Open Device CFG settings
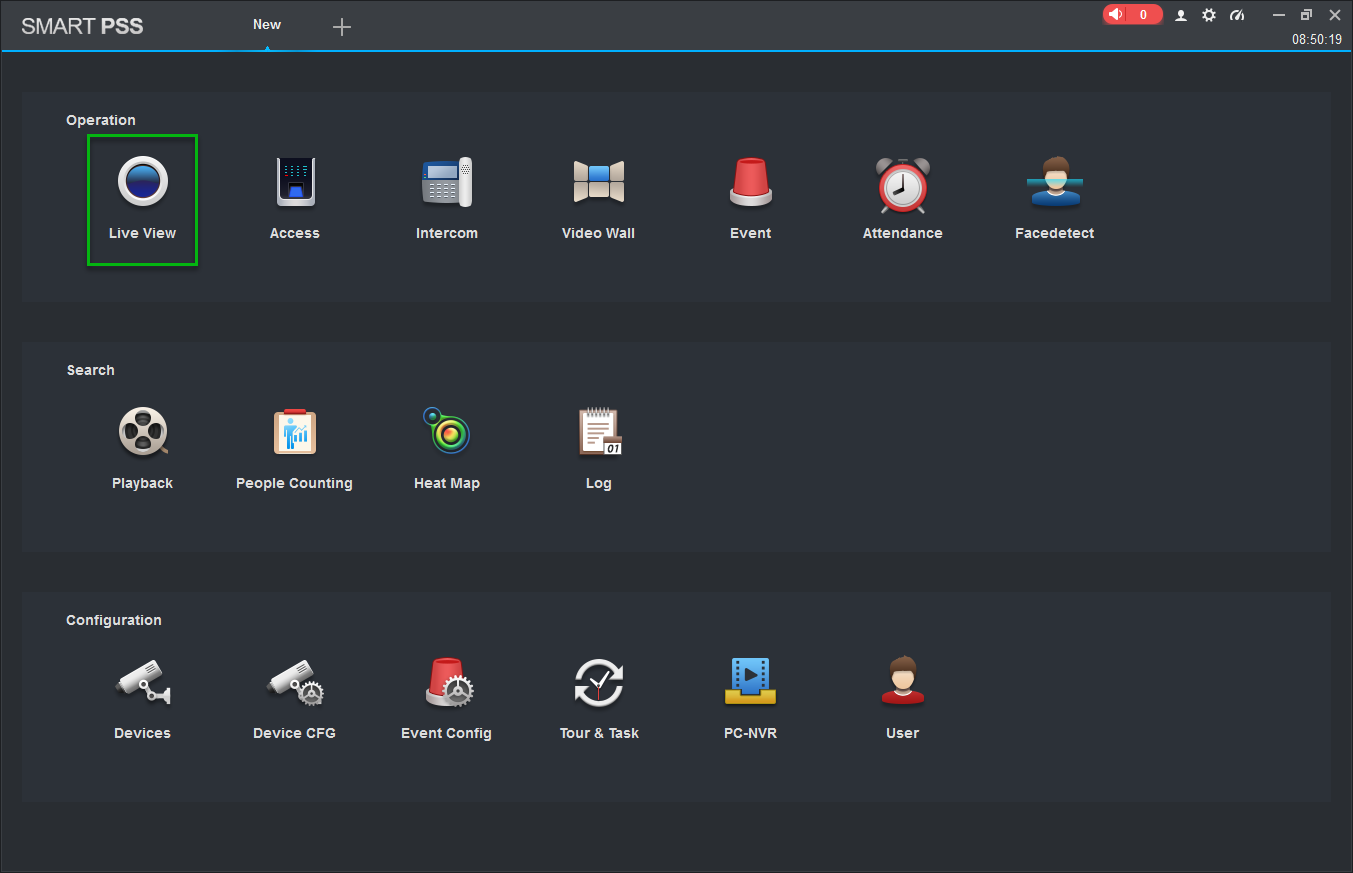The height and width of the screenshot is (873, 1353). point(295,700)
